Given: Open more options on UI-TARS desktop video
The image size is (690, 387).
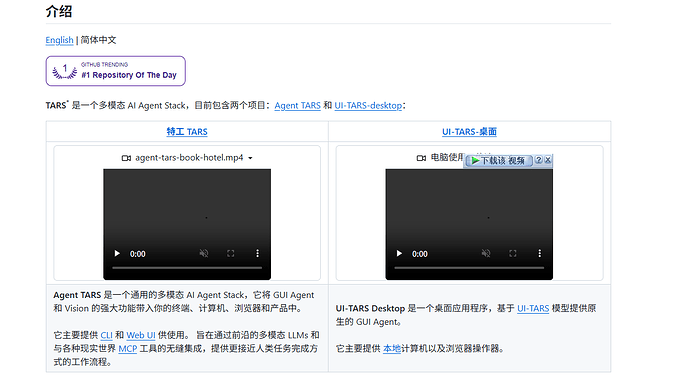Looking at the screenshot, I should pos(540,254).
